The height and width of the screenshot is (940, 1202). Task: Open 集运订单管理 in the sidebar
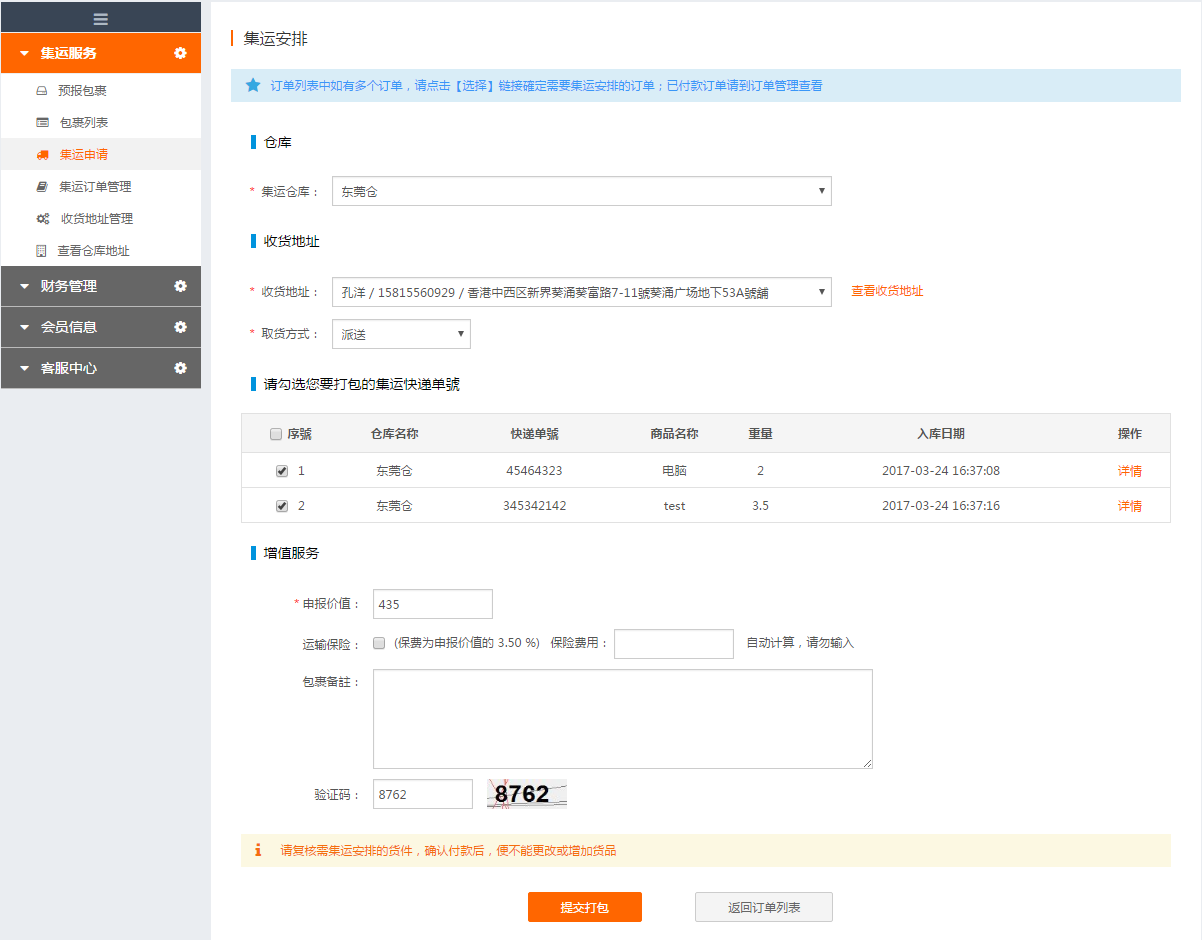(95, 187)
